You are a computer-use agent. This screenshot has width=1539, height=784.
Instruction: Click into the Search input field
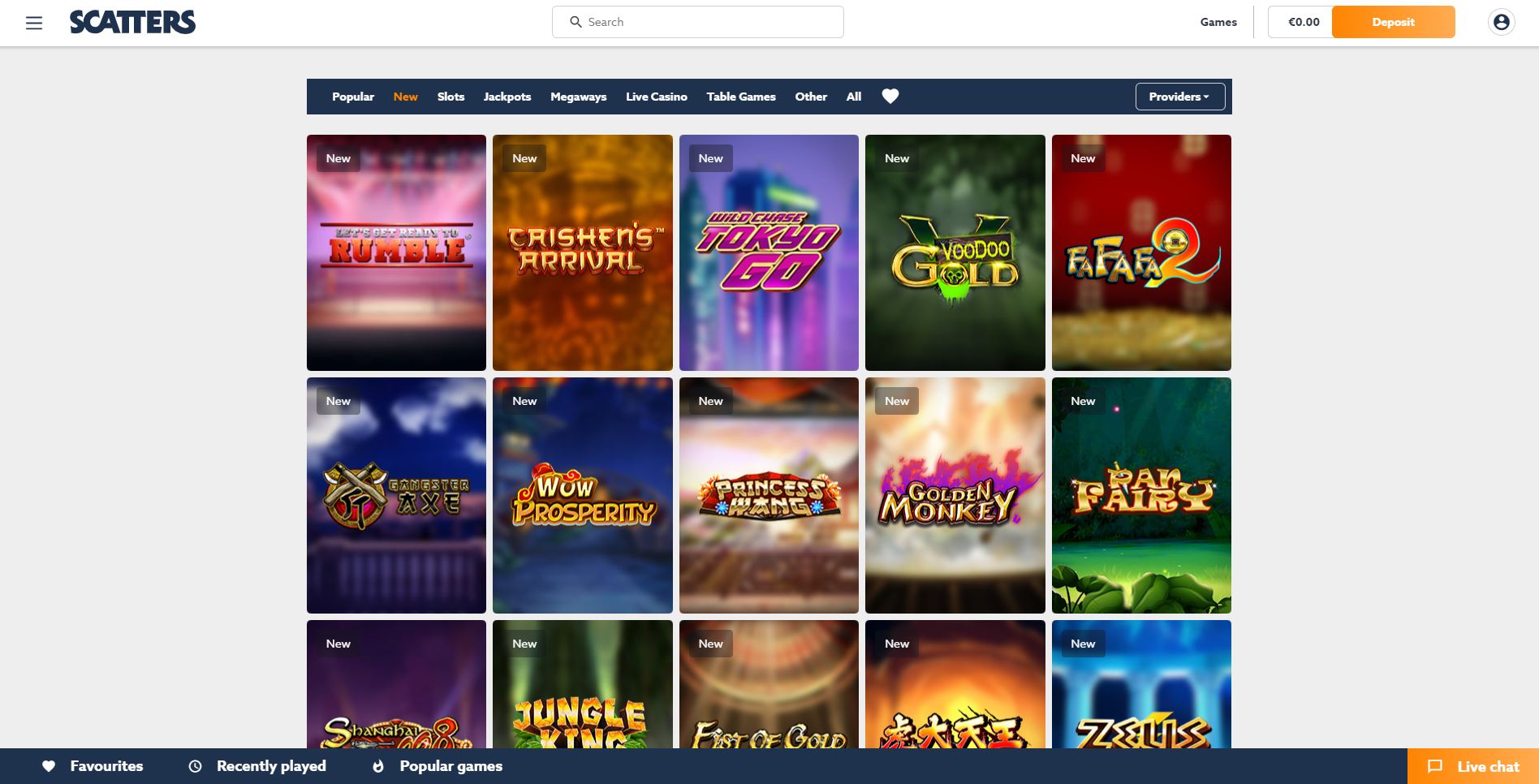pyautogui.click(x=698, y=22)
